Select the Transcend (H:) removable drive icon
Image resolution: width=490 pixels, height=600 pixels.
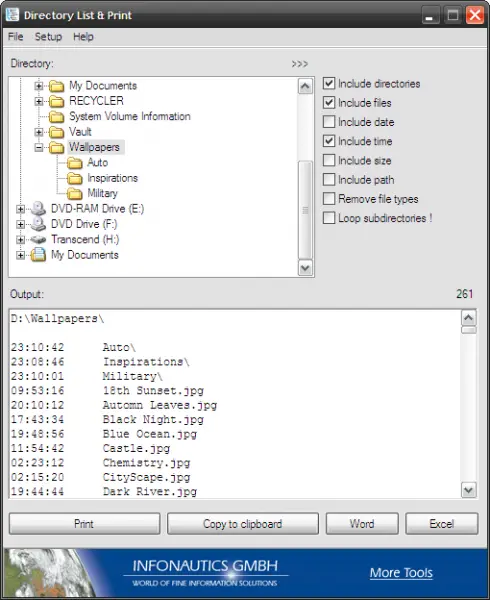tap(39, 240)
